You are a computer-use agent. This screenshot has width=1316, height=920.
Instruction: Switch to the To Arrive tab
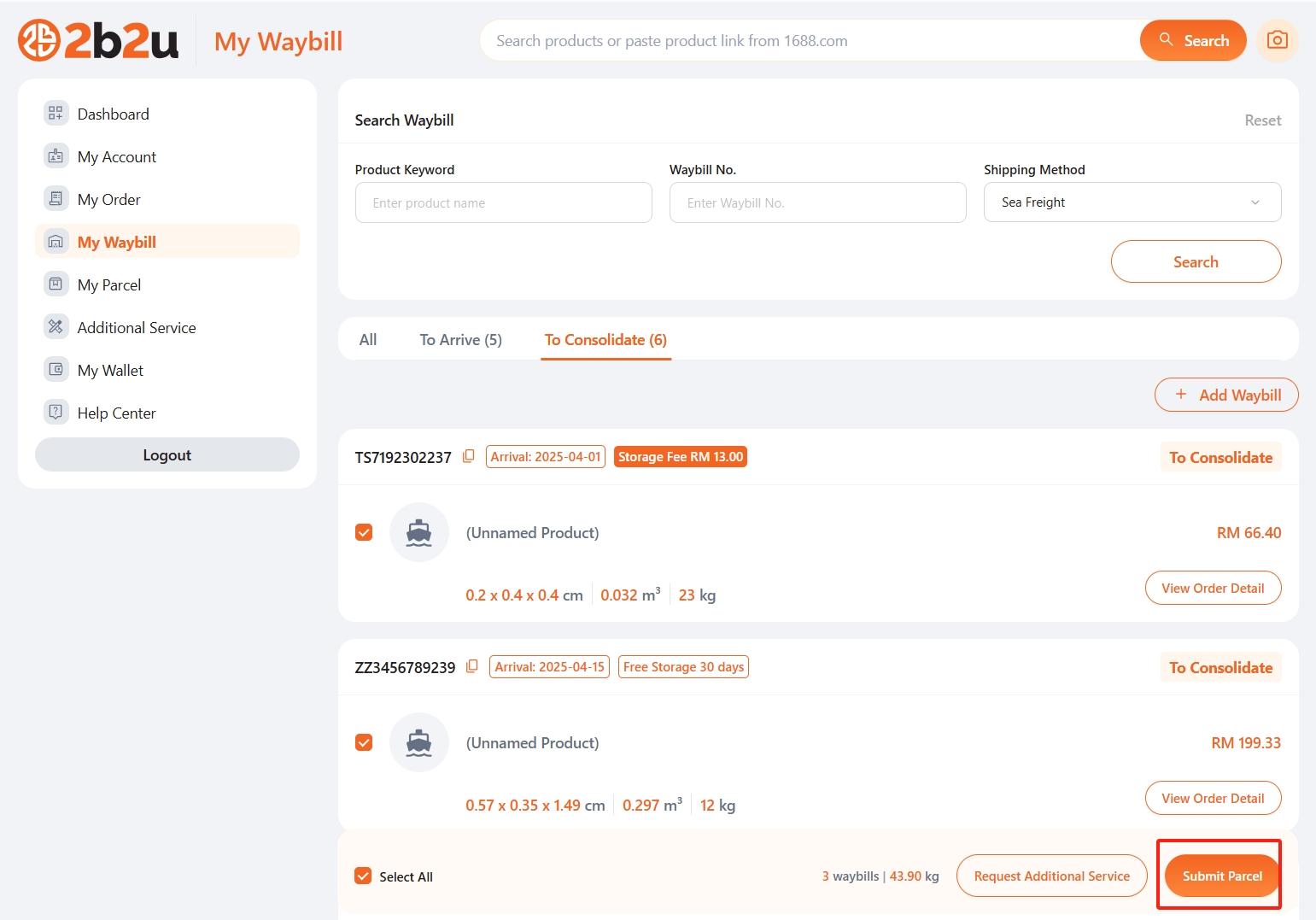pyautogui.click(x=460, y=340)
